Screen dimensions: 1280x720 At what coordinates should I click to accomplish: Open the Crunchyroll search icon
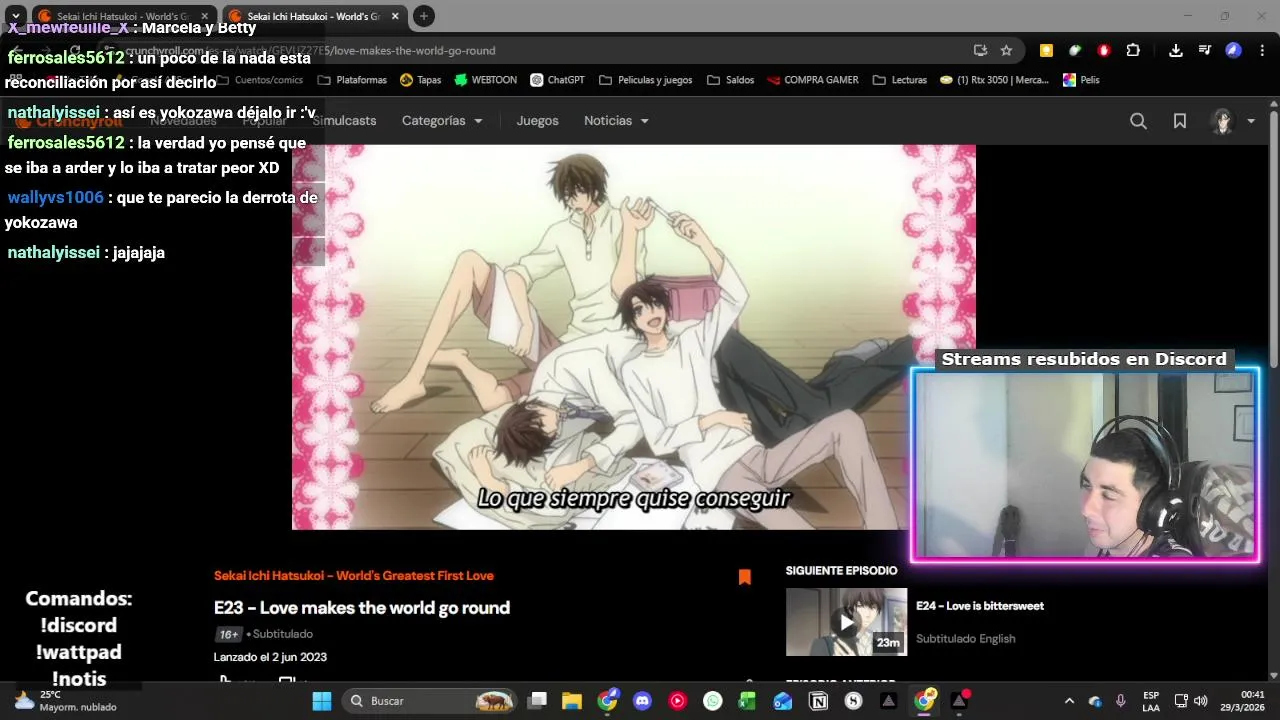pyautogui.click(x=1138, y=121)
